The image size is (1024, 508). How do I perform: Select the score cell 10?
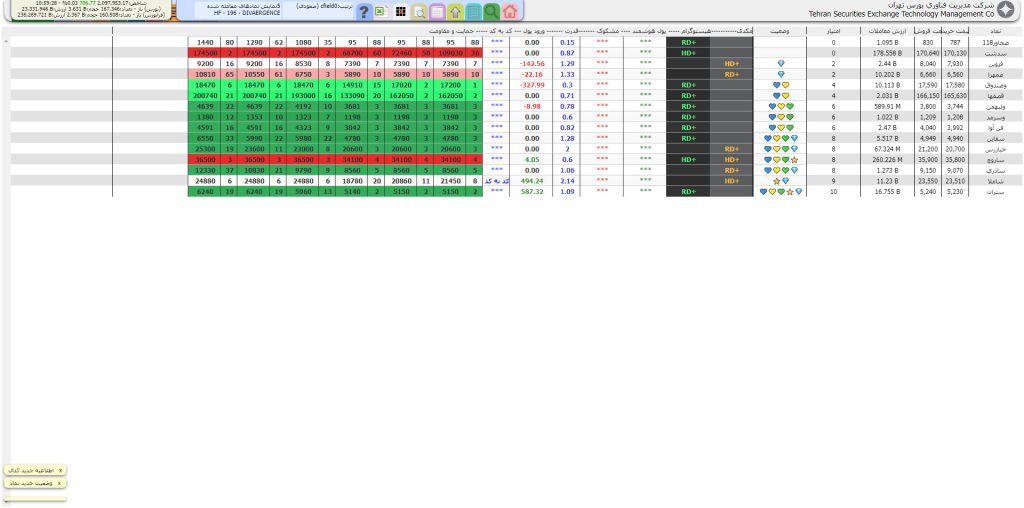pos(833,192)
